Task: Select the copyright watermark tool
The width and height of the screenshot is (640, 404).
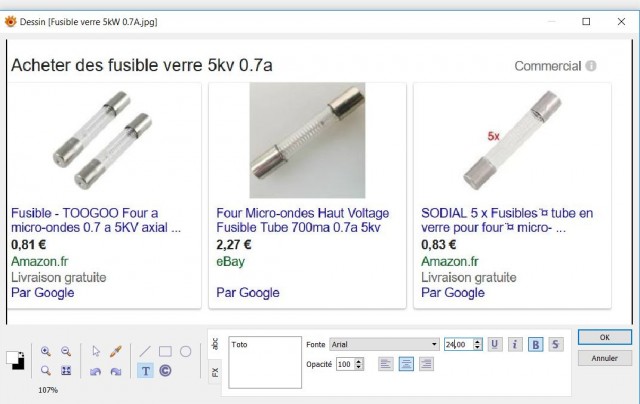Action: [165, 371]
